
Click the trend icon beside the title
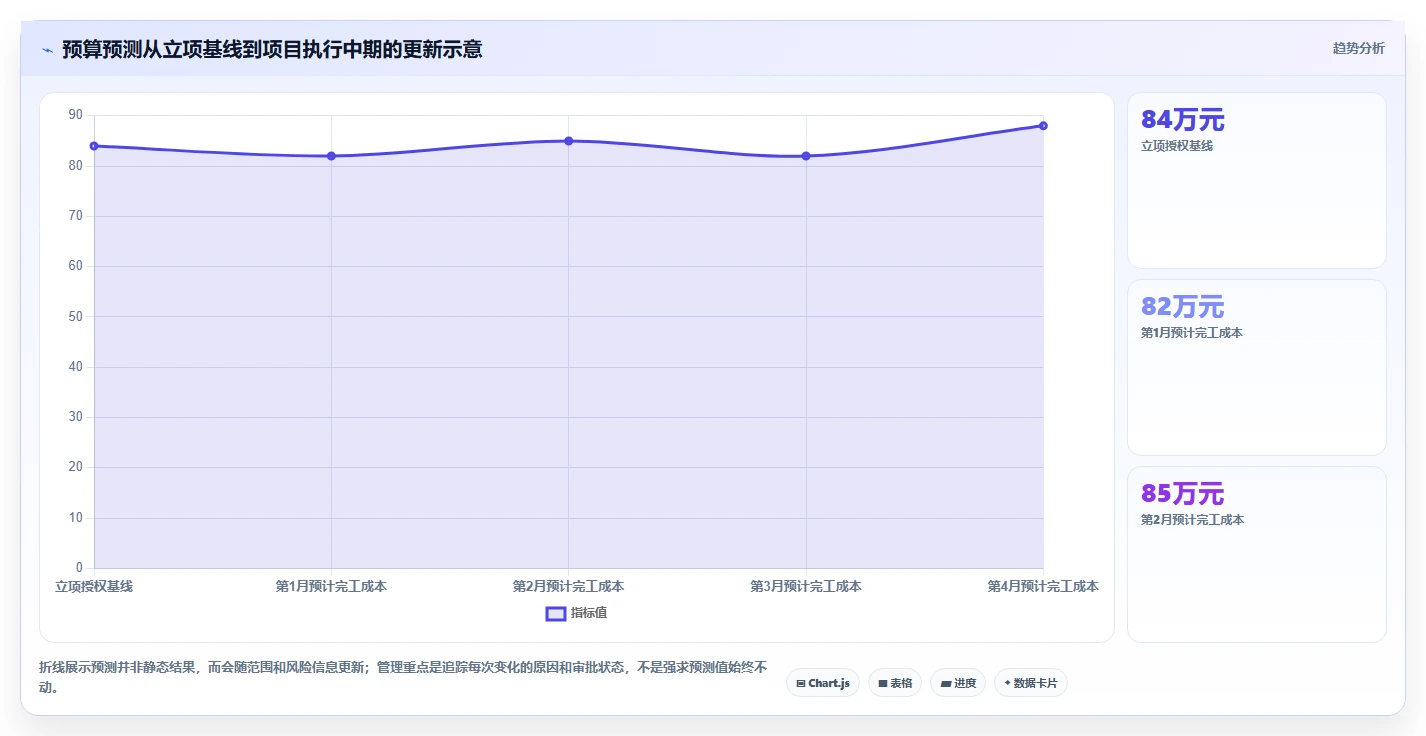[x=47, y=50]
